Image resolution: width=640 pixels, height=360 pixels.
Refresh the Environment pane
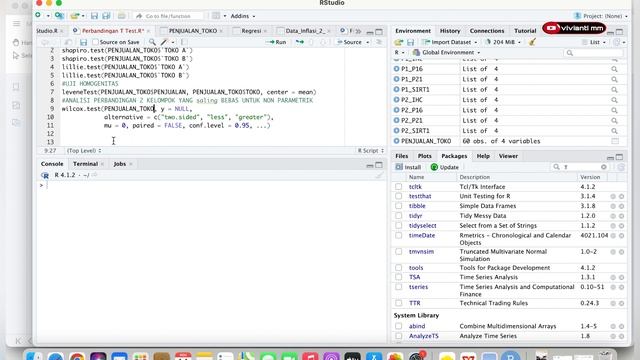click(x=616, y=42)
